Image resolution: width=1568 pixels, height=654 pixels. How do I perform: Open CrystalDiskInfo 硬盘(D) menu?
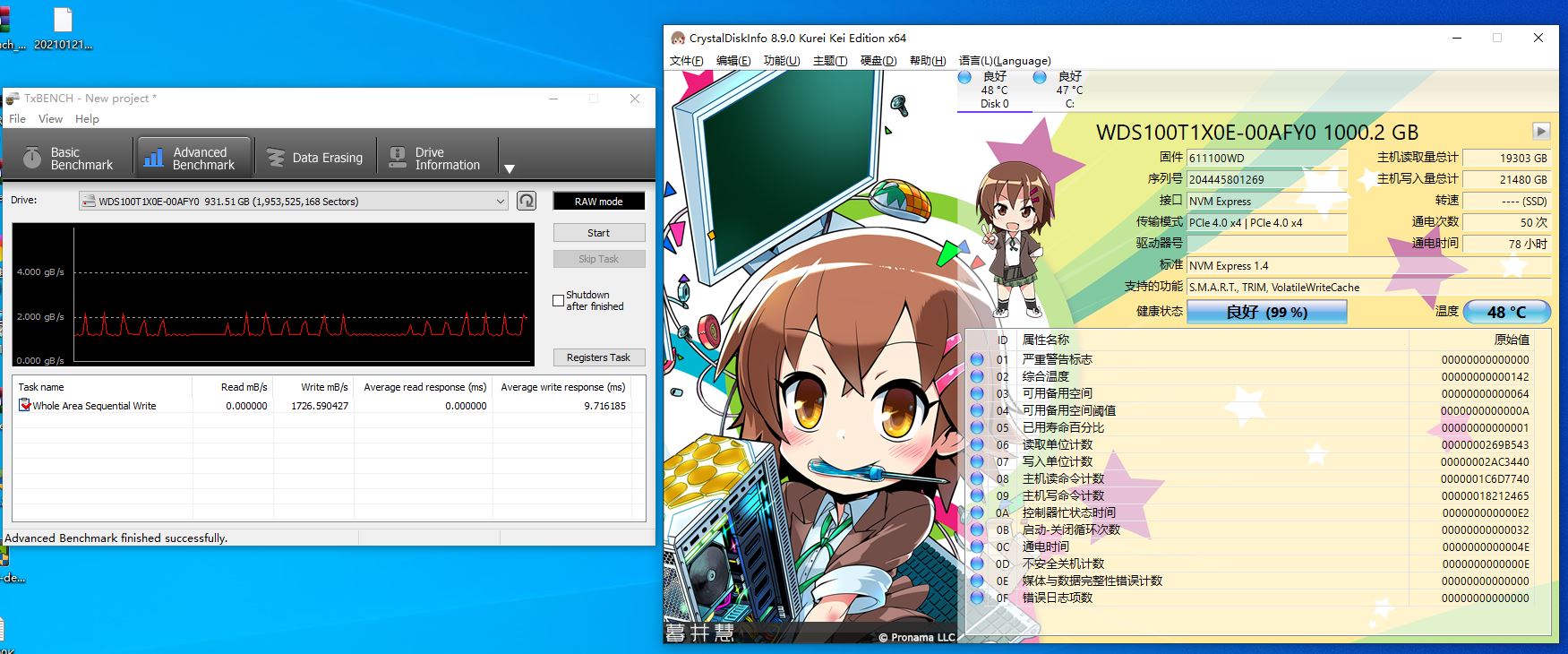pos(878,61)
